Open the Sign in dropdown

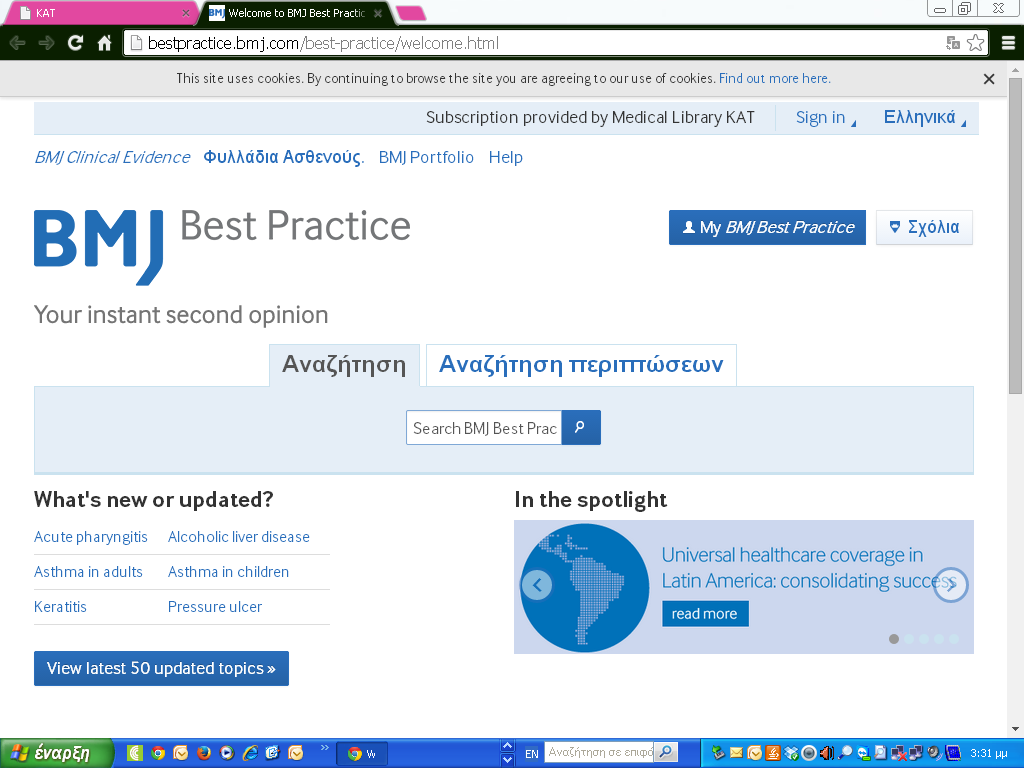pos(825,118)
